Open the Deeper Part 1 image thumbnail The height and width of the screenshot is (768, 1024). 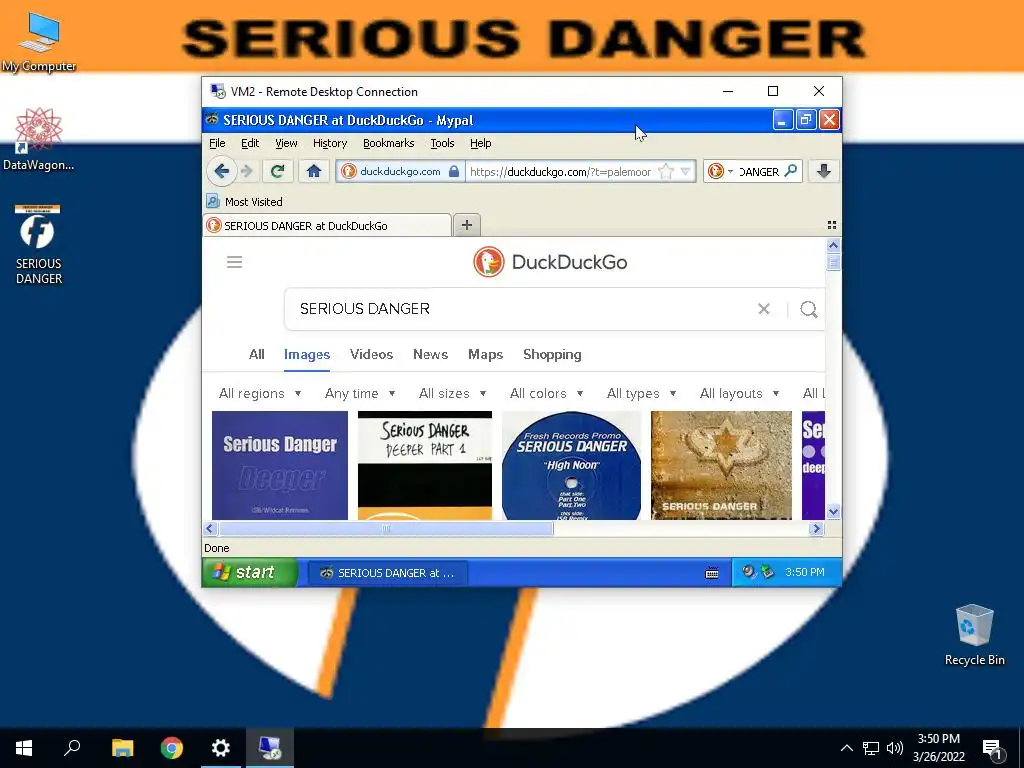click(x=424, y=465)
